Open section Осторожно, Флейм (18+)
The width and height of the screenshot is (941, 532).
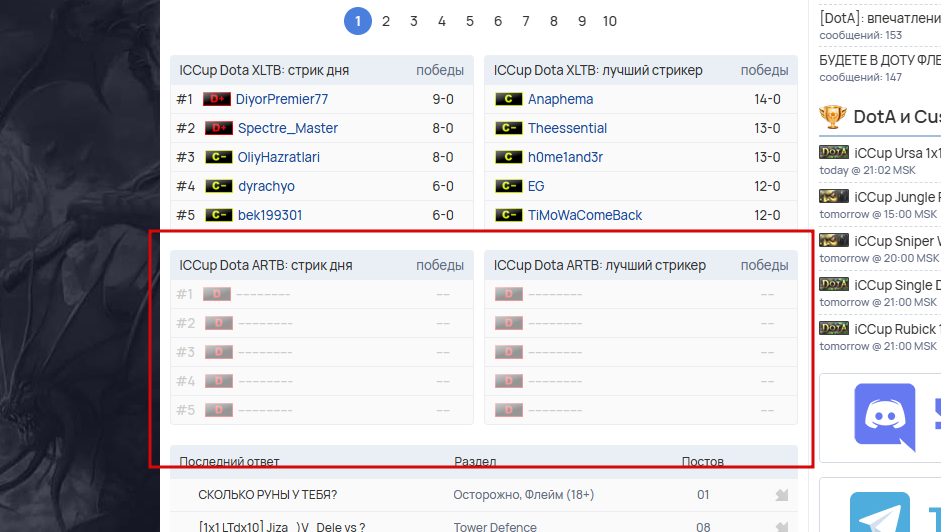(523, 495)
